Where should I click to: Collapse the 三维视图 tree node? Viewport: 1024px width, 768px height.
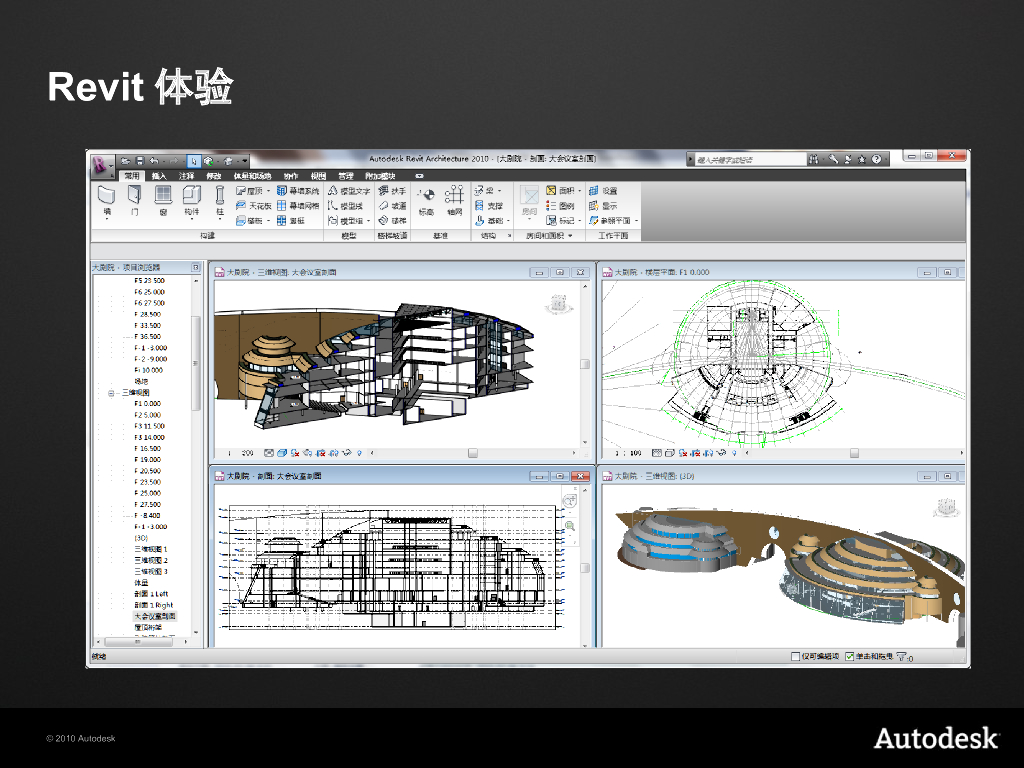point(112,393)
